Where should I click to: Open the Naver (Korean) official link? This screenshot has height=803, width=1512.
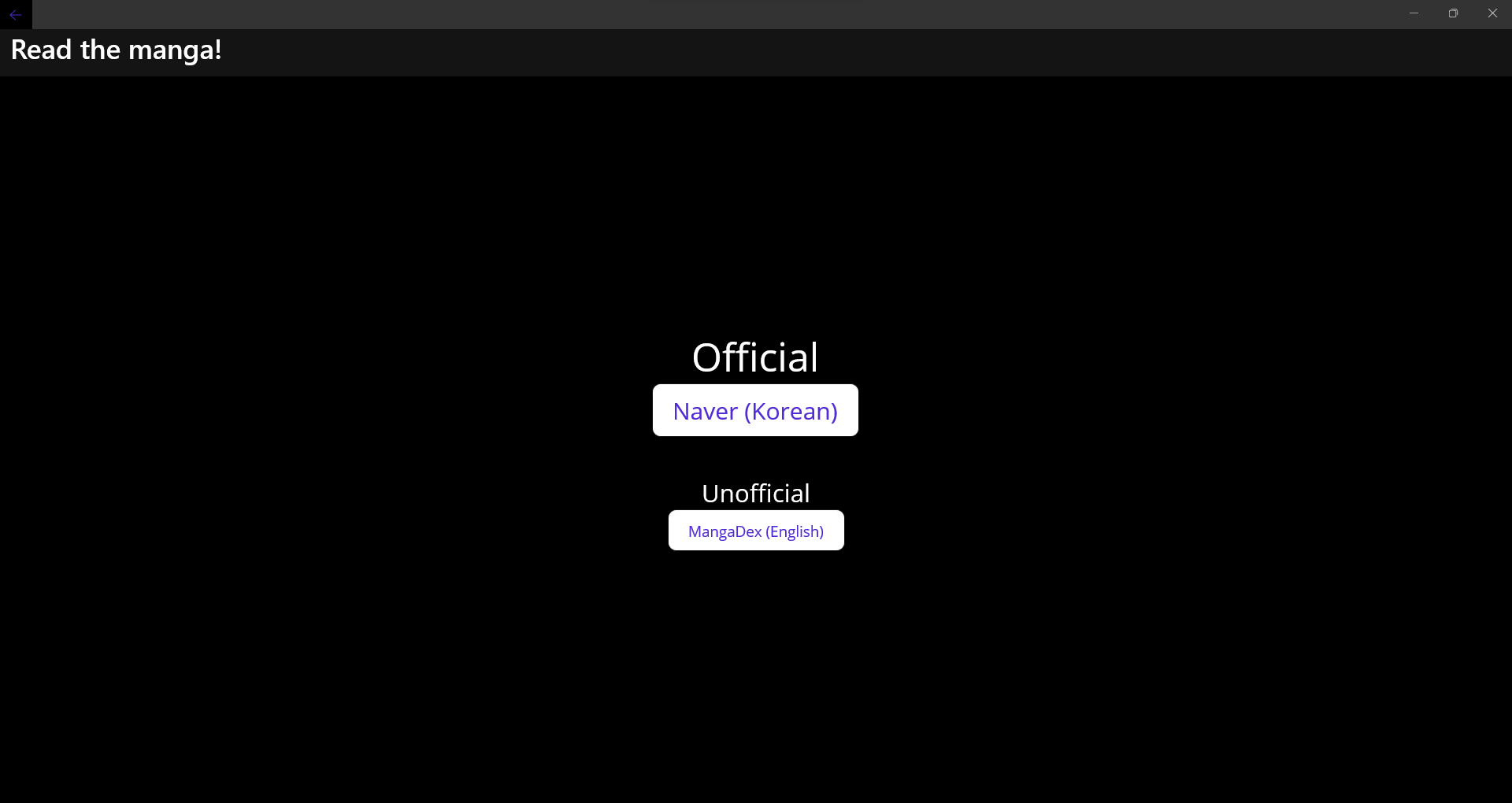point(755,410)
